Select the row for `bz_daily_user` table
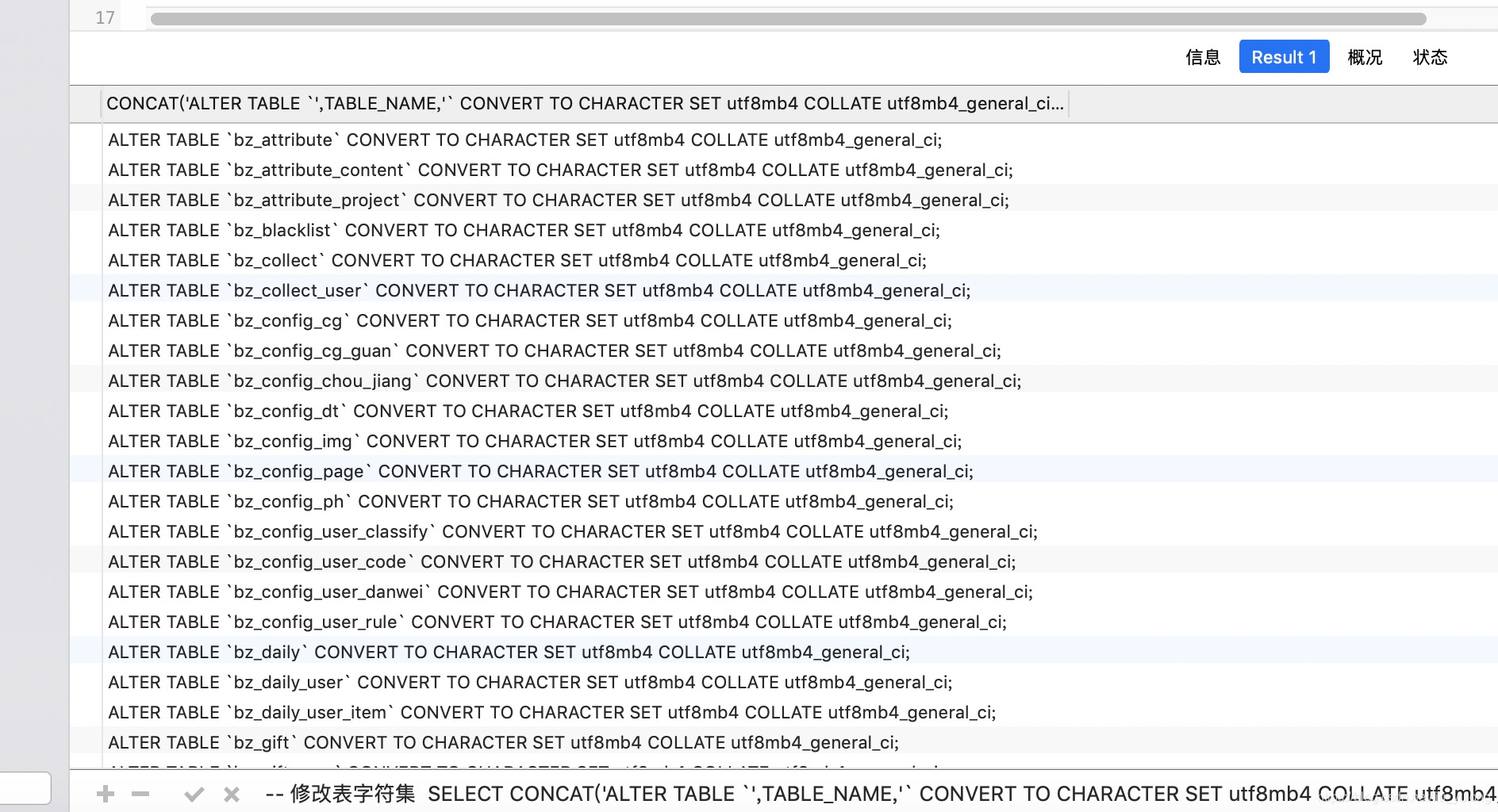This screenshot has width=1498, height=812. click(784, 683)
